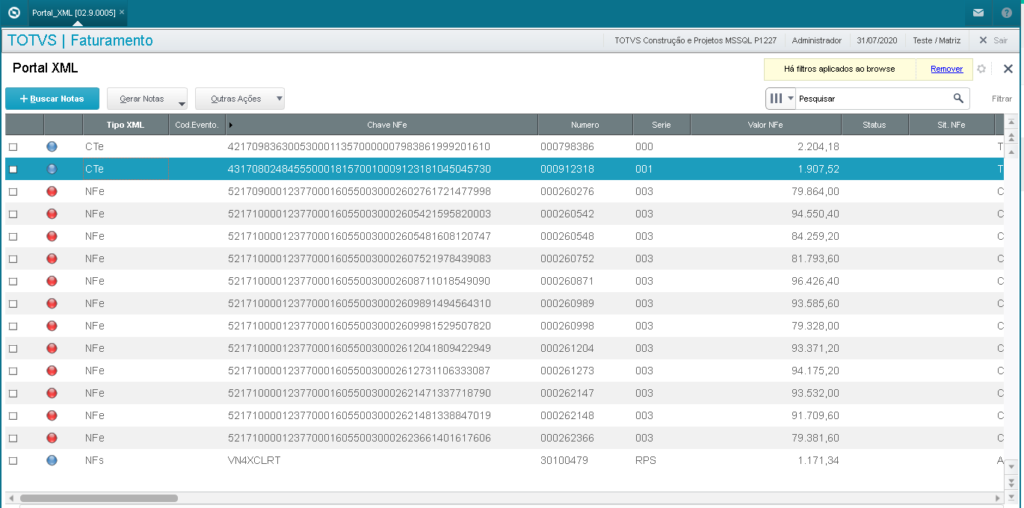Click the search magnifier icon

[958, 99]
